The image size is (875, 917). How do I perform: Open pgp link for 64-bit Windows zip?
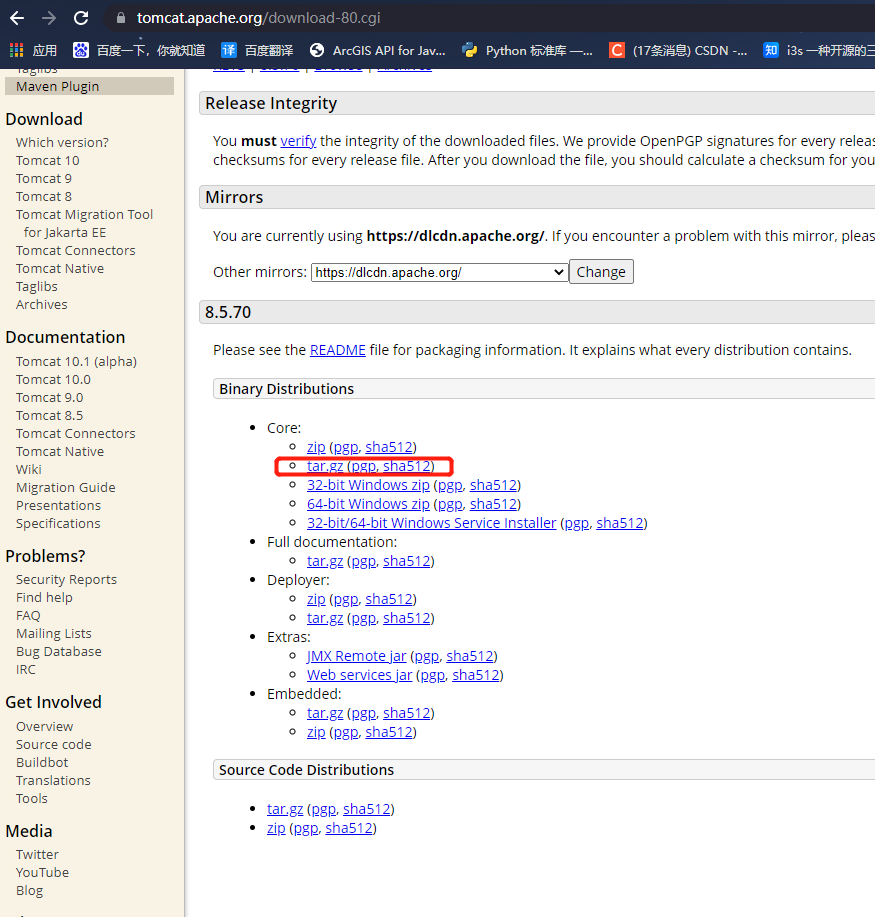[450, 504]
